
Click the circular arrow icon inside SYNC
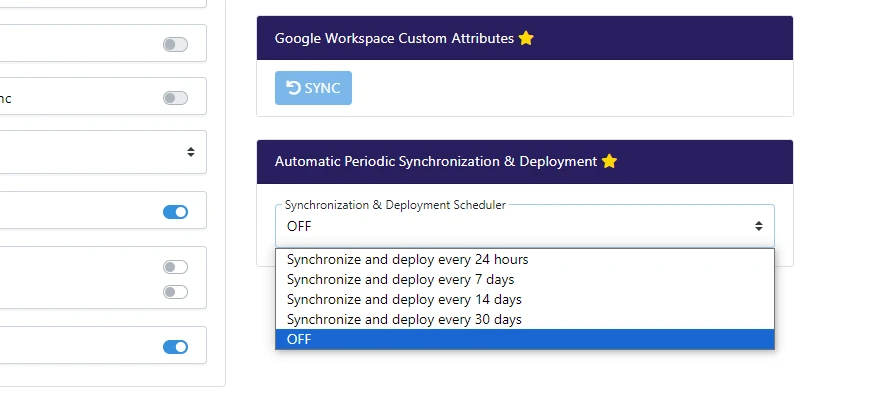click(x=294, y=88)
